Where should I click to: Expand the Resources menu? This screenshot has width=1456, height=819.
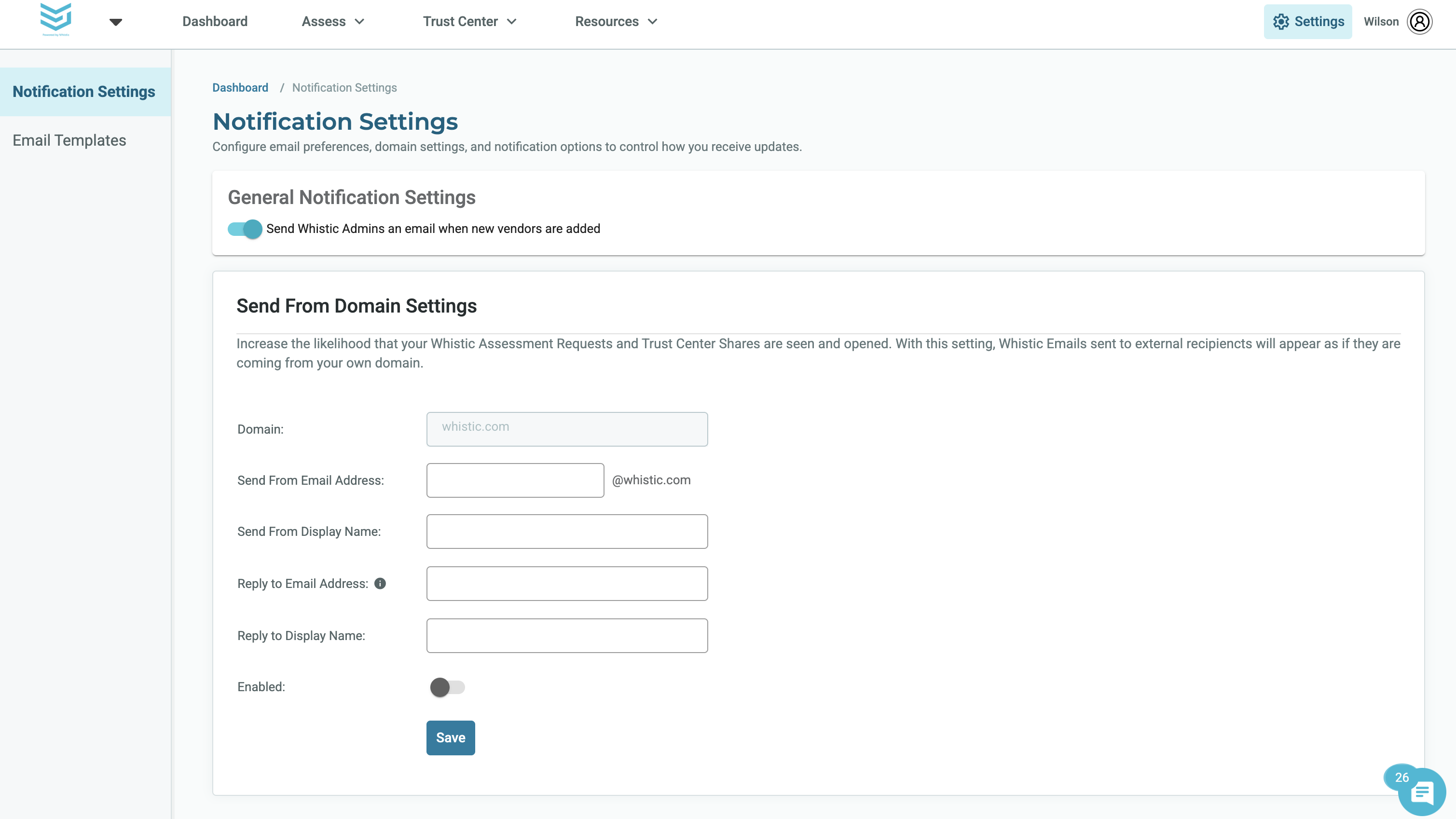[x=616, y=22]
